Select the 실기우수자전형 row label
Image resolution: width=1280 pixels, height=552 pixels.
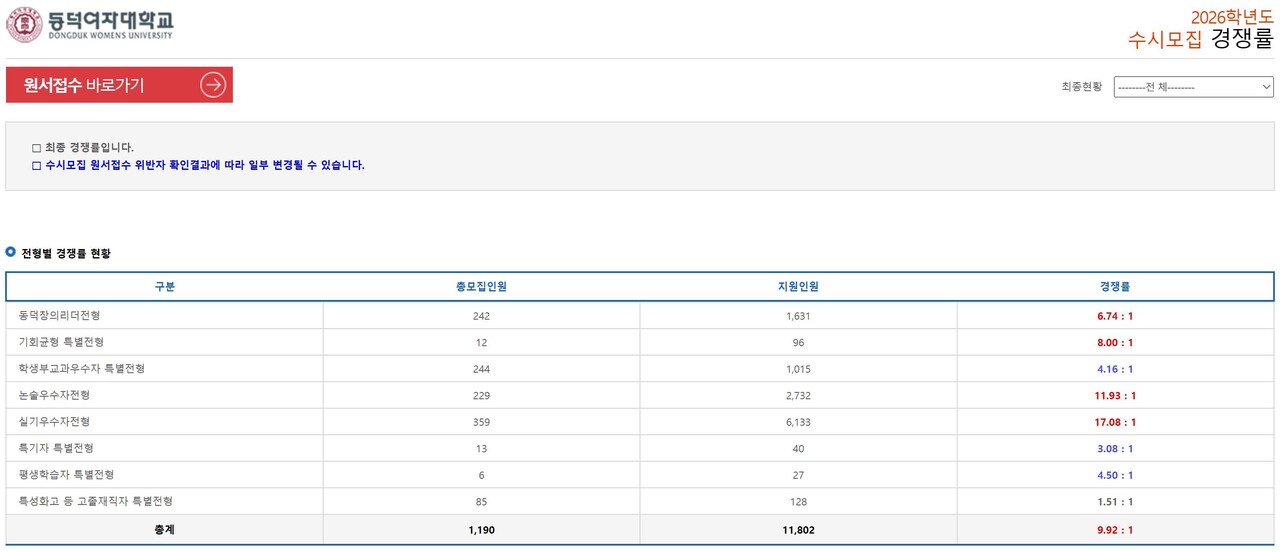pyautogui.click(x=53, y=422)
